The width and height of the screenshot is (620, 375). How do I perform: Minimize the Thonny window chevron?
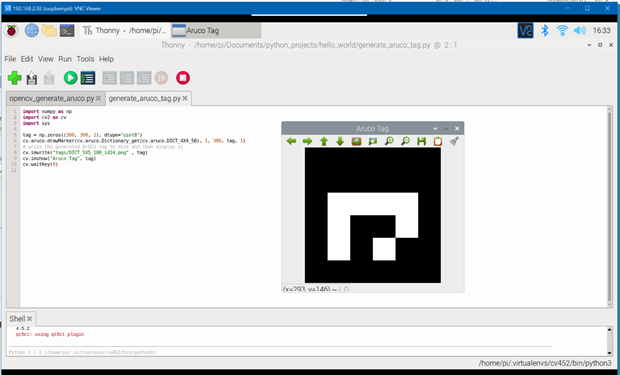click(589, 45)
